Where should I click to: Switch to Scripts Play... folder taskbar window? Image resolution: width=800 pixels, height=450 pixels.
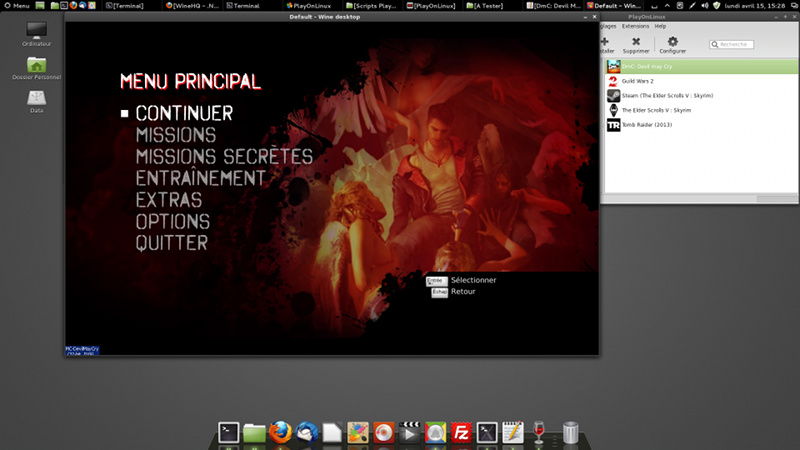coord(371,6)
